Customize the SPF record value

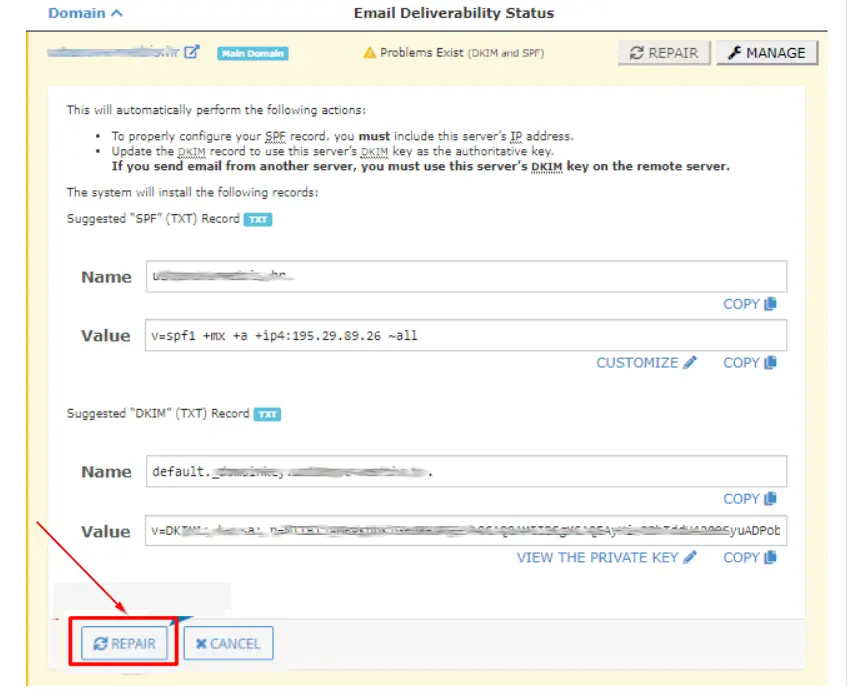(x=647, y=363)
